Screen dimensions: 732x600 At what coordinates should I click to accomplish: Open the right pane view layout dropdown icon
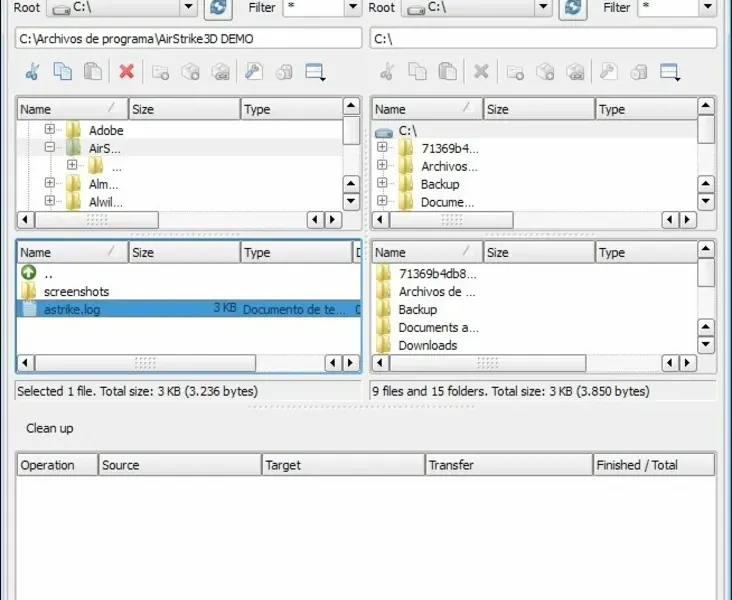(670, 72)
